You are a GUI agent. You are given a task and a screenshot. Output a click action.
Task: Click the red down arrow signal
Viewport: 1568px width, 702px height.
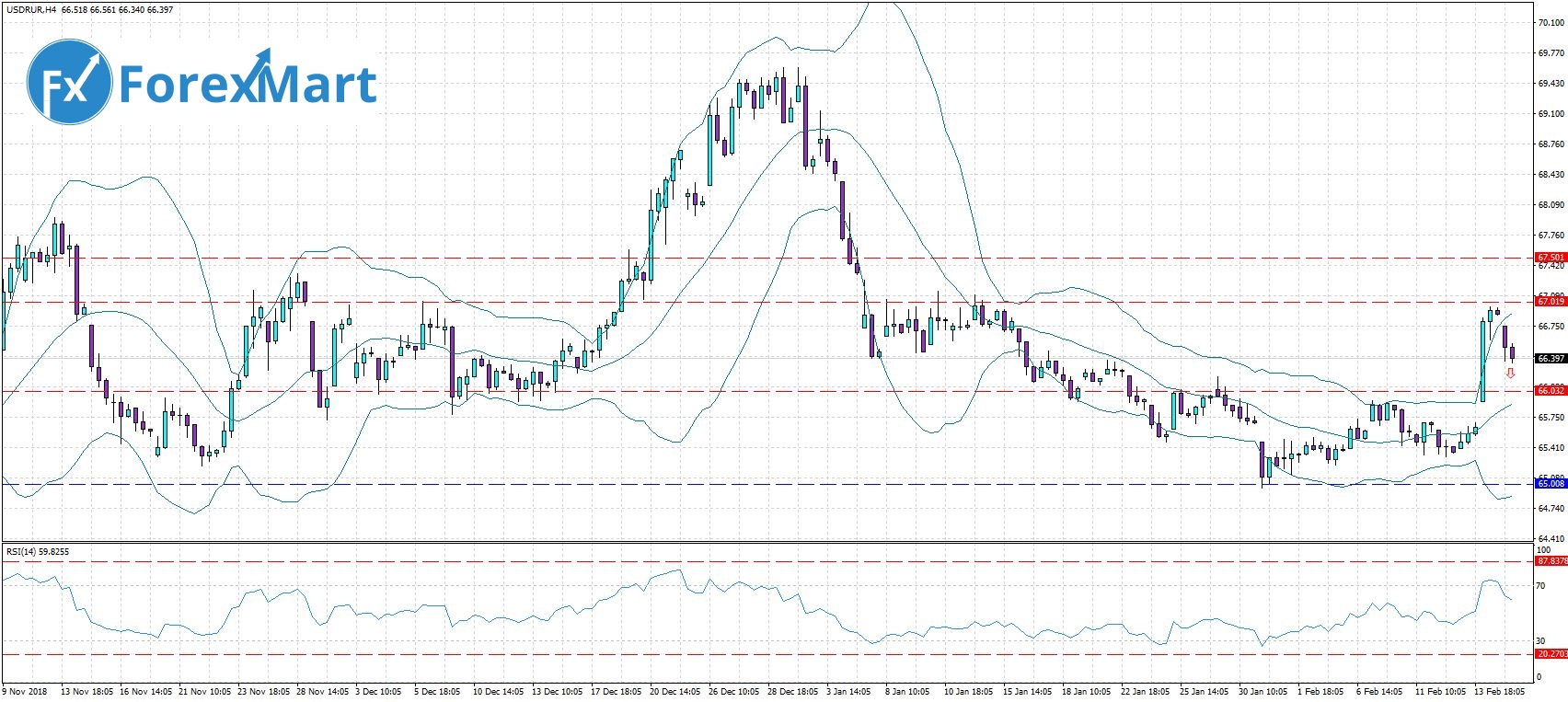(x=1510, y=373)
